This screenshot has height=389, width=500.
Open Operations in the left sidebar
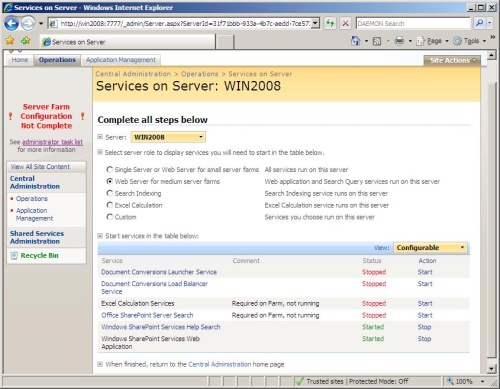(x=32, y=199)
